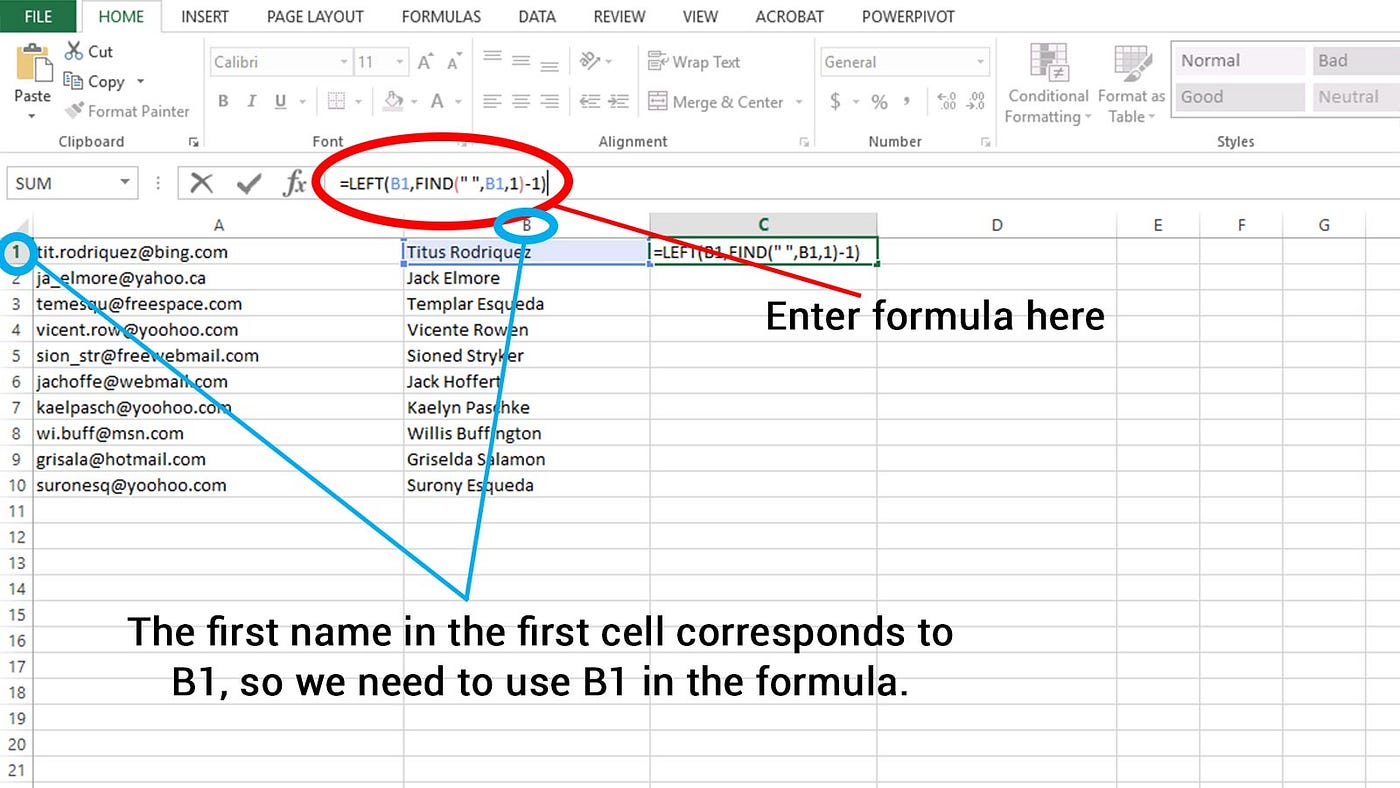The width and height of the screenshot is (1400, 788).
Task: Open the Fill Color swatch
Action: [x=392, y=101]
